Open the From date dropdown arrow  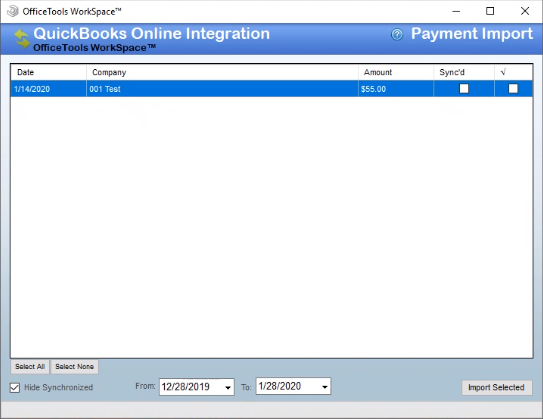click(228, 387)
